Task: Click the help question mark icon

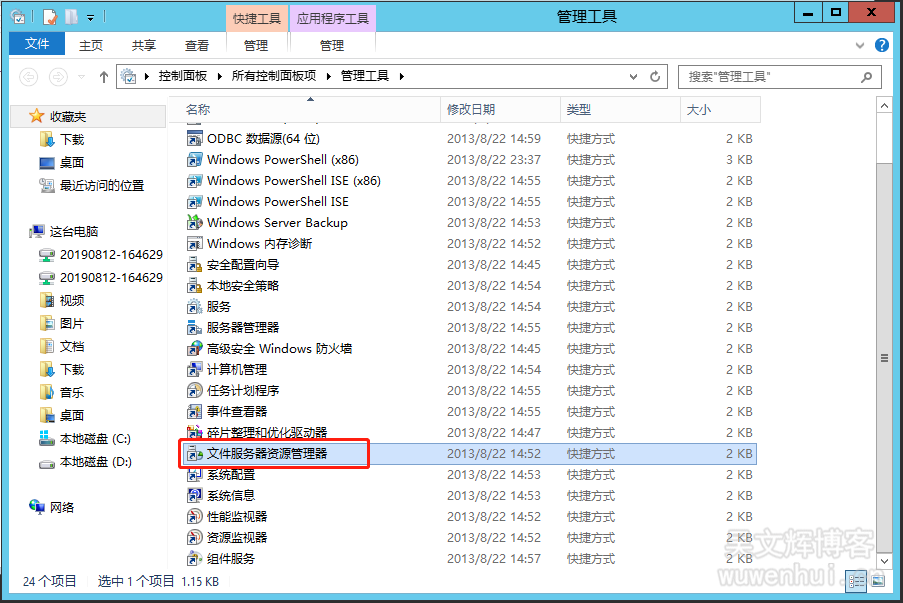Action: coord(882,45)
